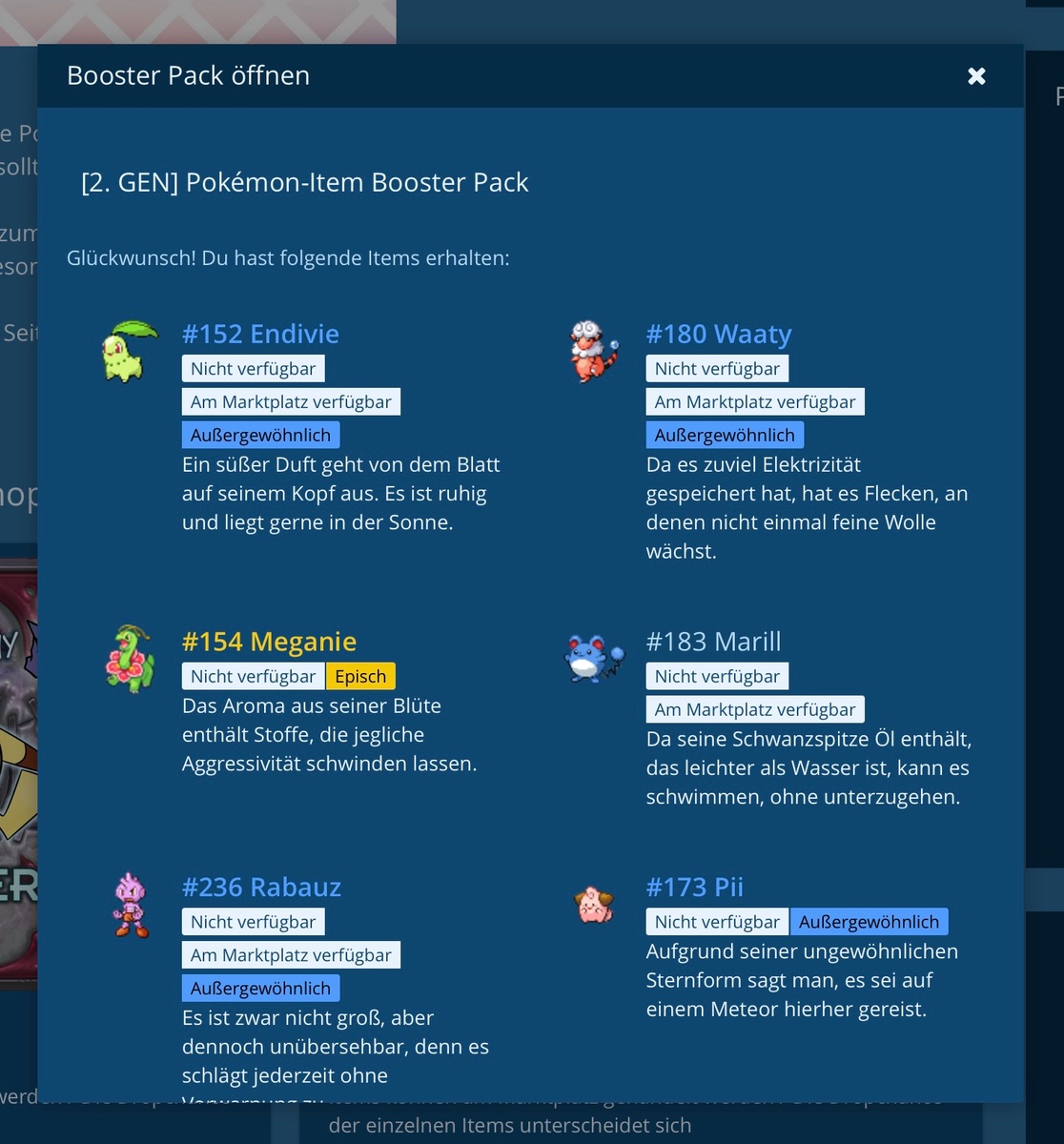Click Pii's description about its star shape
Image resolution: width=1064 pixels, height=1144 pixels.
802,981
